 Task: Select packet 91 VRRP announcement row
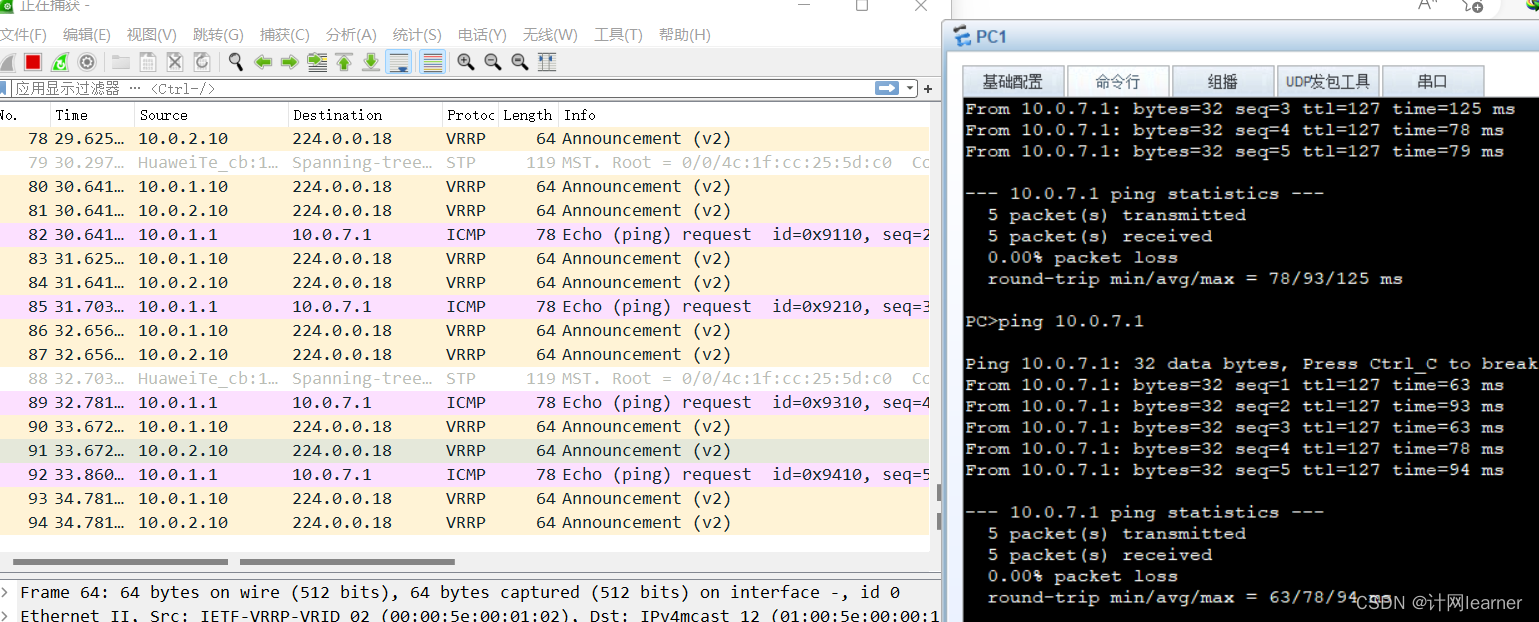pos(464,450)
